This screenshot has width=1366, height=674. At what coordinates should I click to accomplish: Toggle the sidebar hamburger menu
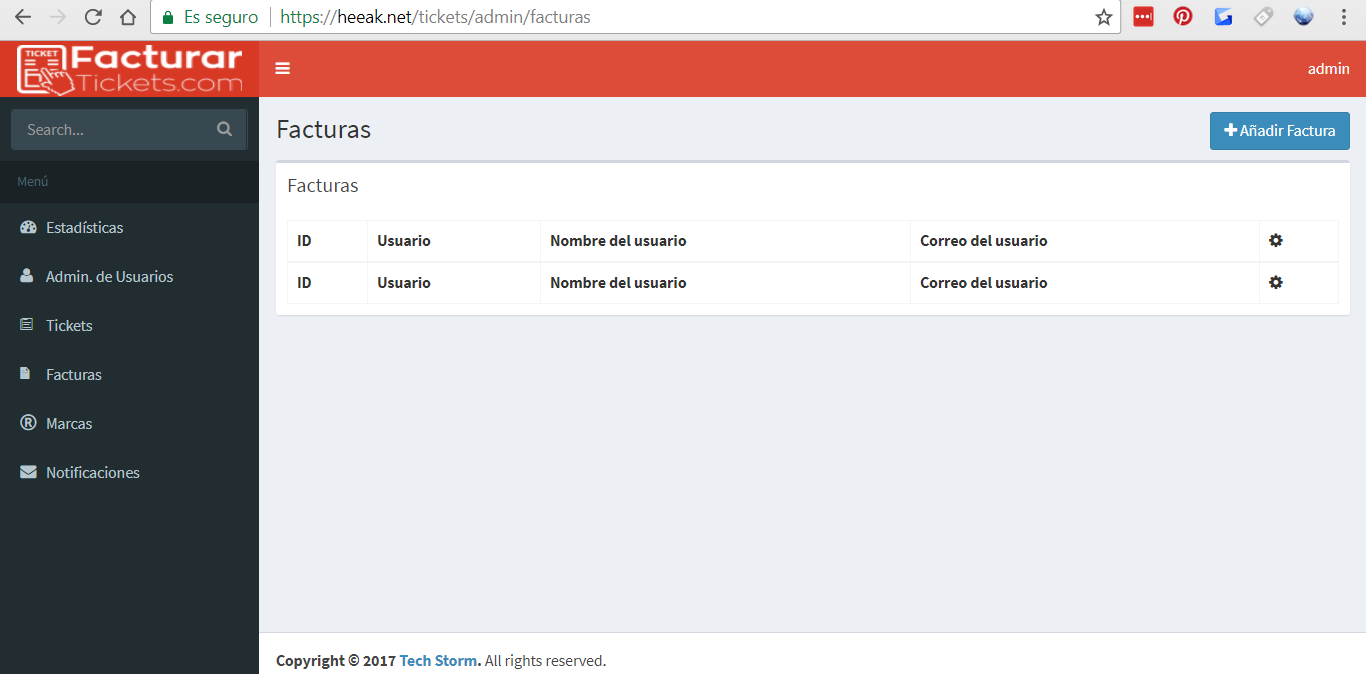(x=283, y=69)
